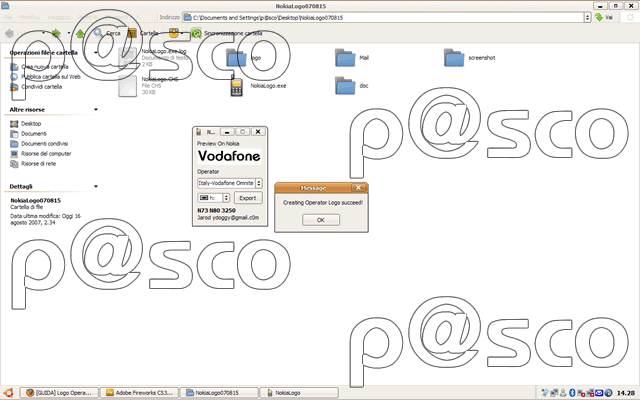This screenshot has width=640, height=400.
Task: Click the Vodafone logo preview image
Action: [229, 156]
